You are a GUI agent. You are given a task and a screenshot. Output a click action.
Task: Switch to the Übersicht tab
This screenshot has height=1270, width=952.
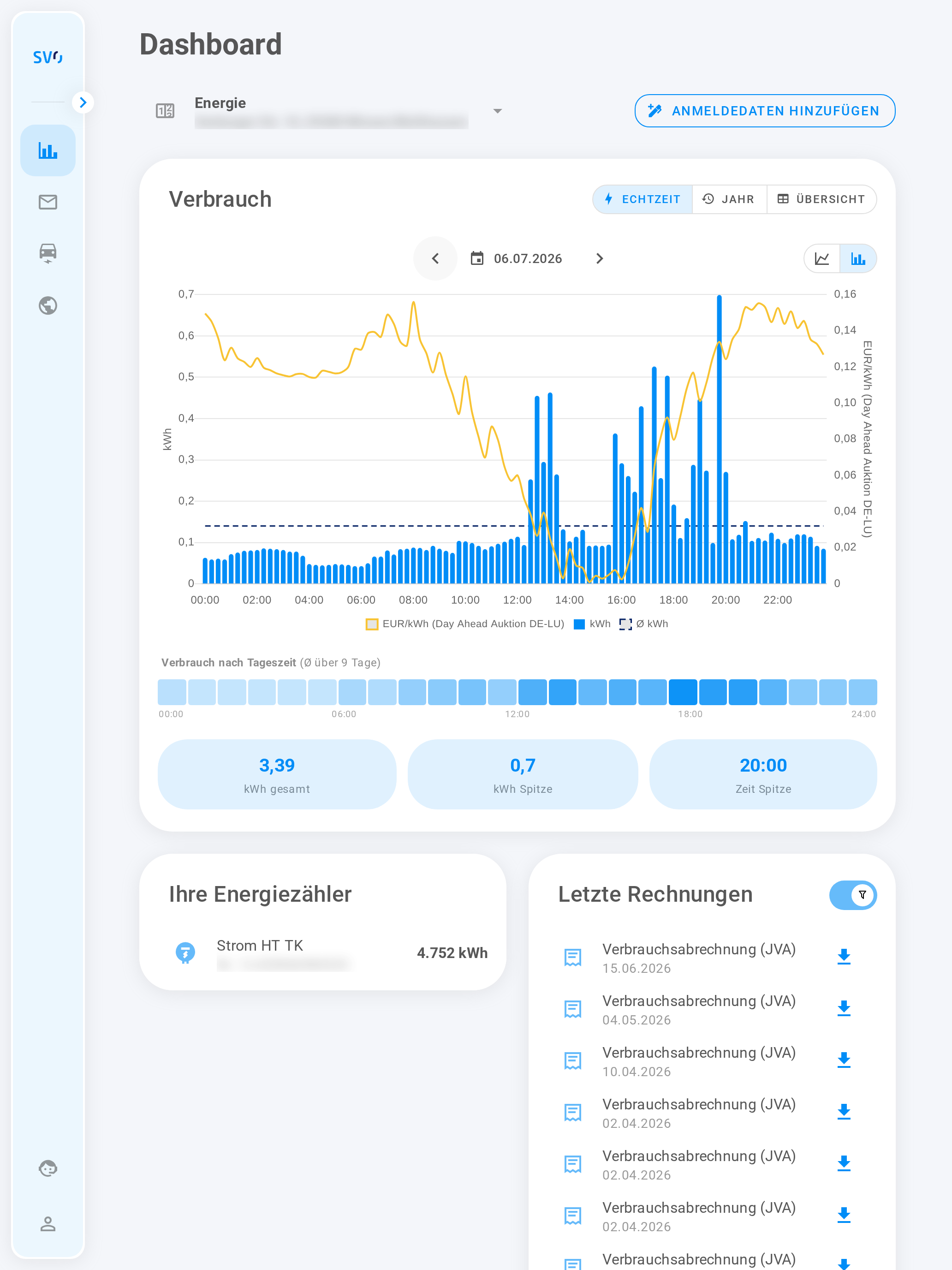(821, 199)
